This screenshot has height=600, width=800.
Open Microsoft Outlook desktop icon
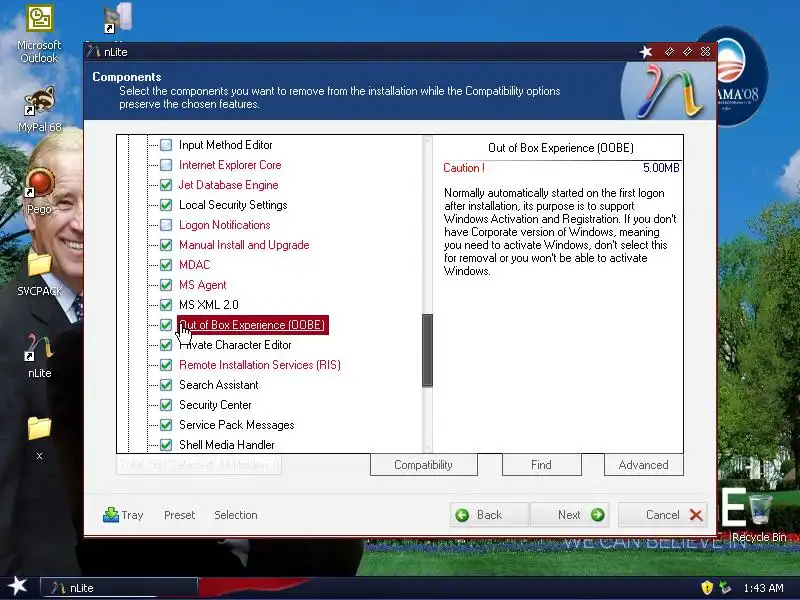(x=39, y=34)
